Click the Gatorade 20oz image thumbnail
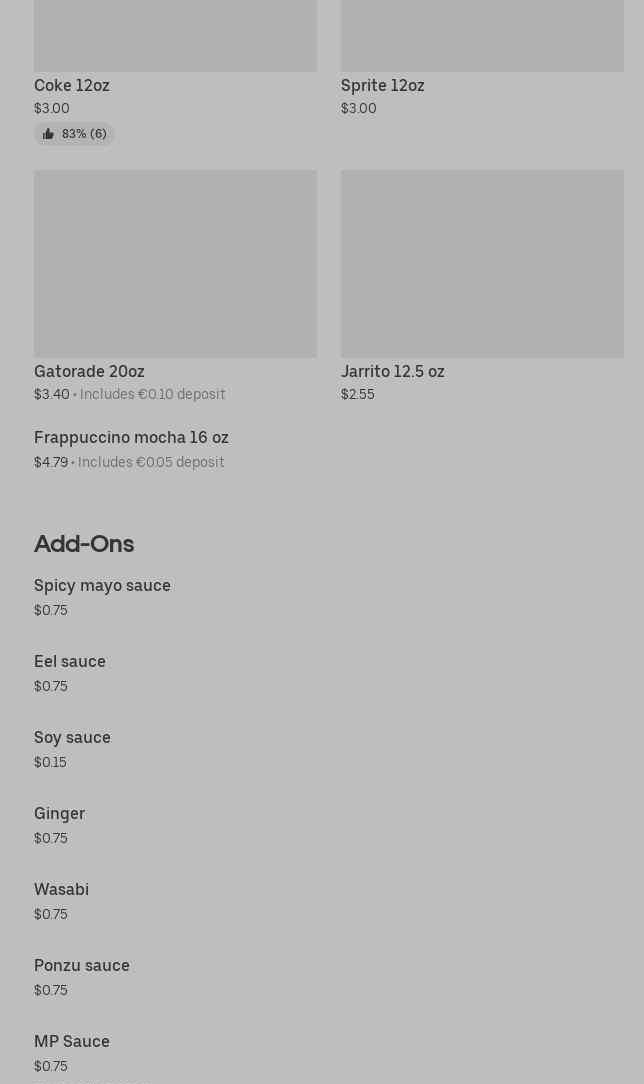The height and width of the screenshot is (1084, 644). click(175, 264)
